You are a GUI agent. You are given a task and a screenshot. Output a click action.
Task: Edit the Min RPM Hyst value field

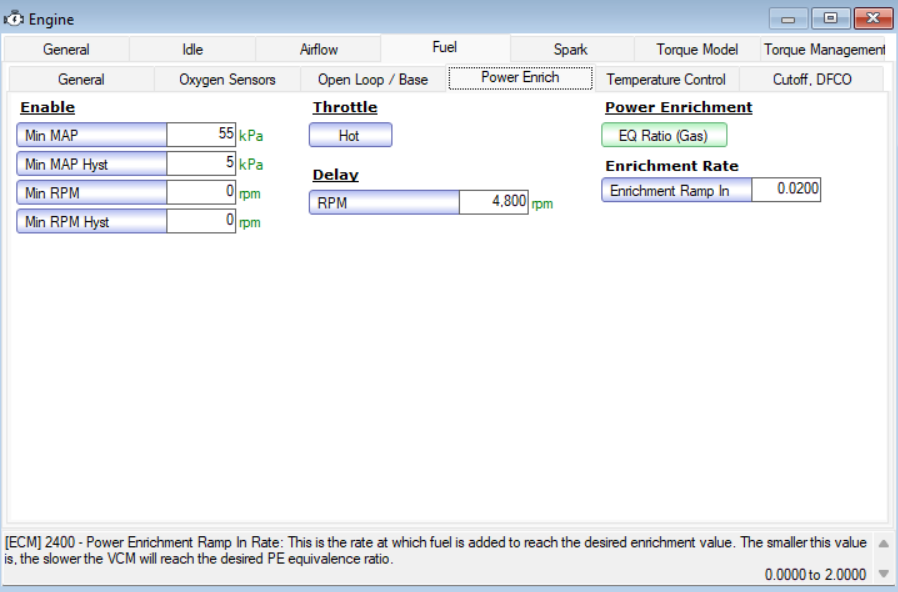(201, 221)
